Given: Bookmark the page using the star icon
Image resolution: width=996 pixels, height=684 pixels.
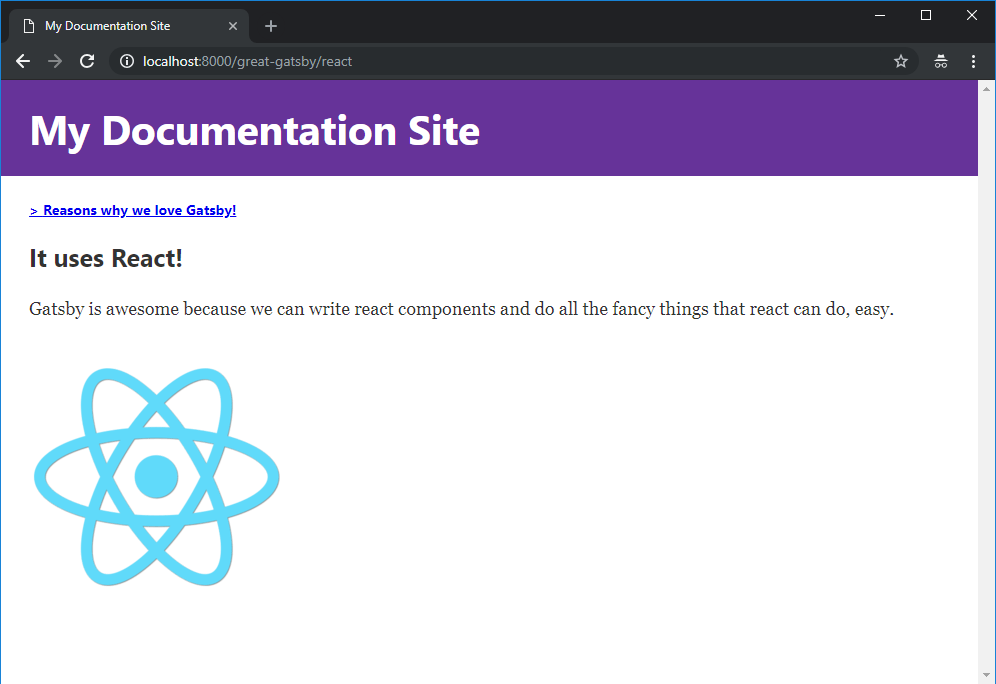Looking at the screenshot, I should click(x=901, y=61).
